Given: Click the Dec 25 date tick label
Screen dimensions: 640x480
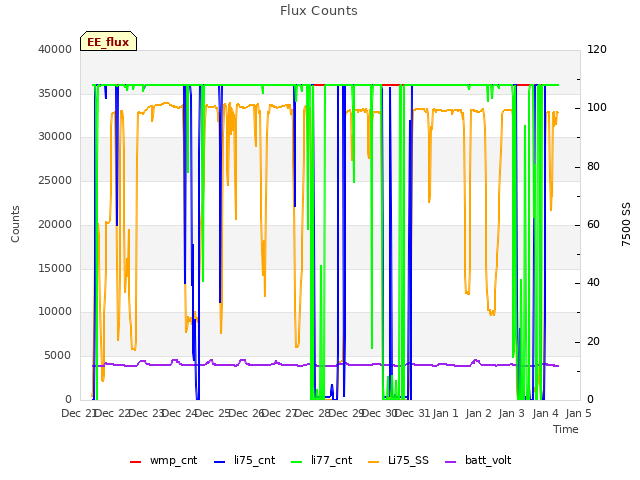Looking at the screenshot, I should coord(212,413).
